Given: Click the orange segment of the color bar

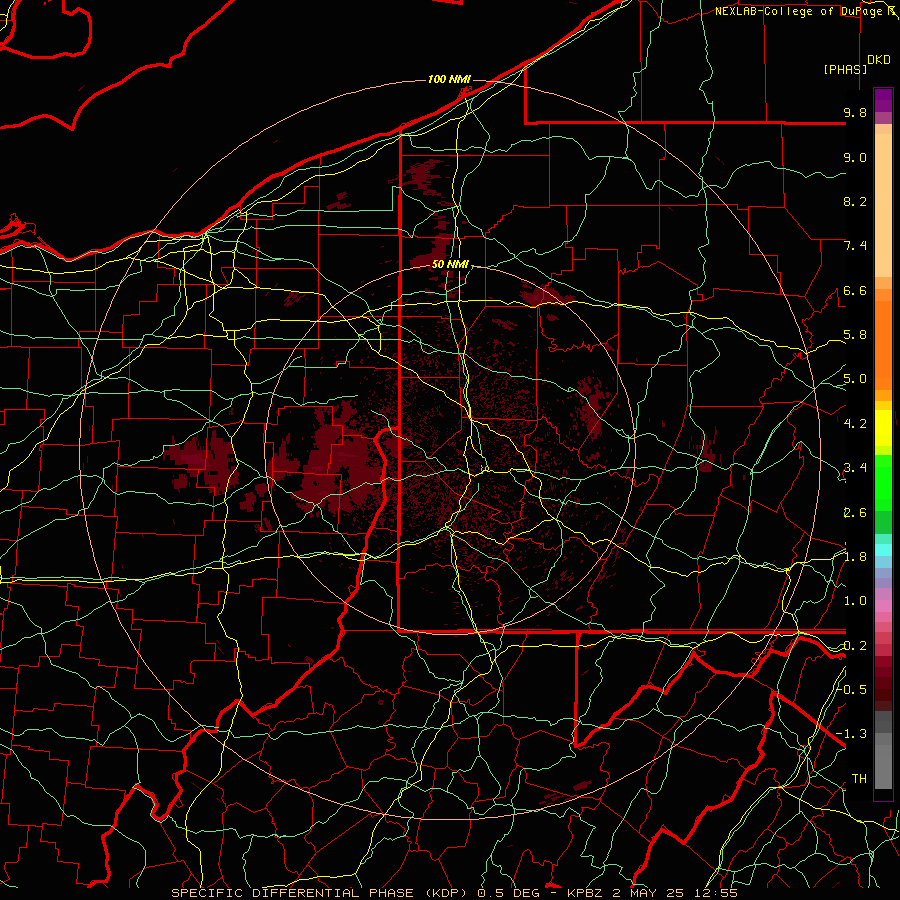Looking at the screenshot, I should [x=883, y=344].
